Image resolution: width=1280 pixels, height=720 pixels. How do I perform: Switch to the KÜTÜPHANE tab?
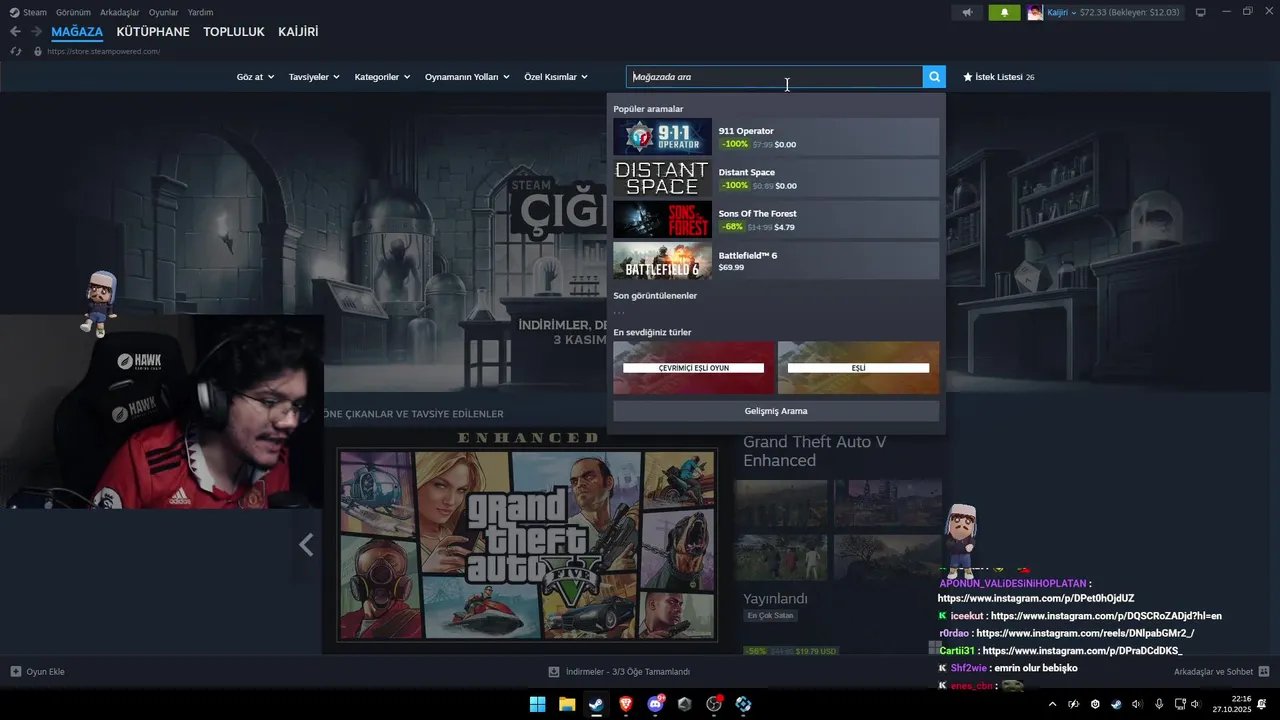[153, 32]
